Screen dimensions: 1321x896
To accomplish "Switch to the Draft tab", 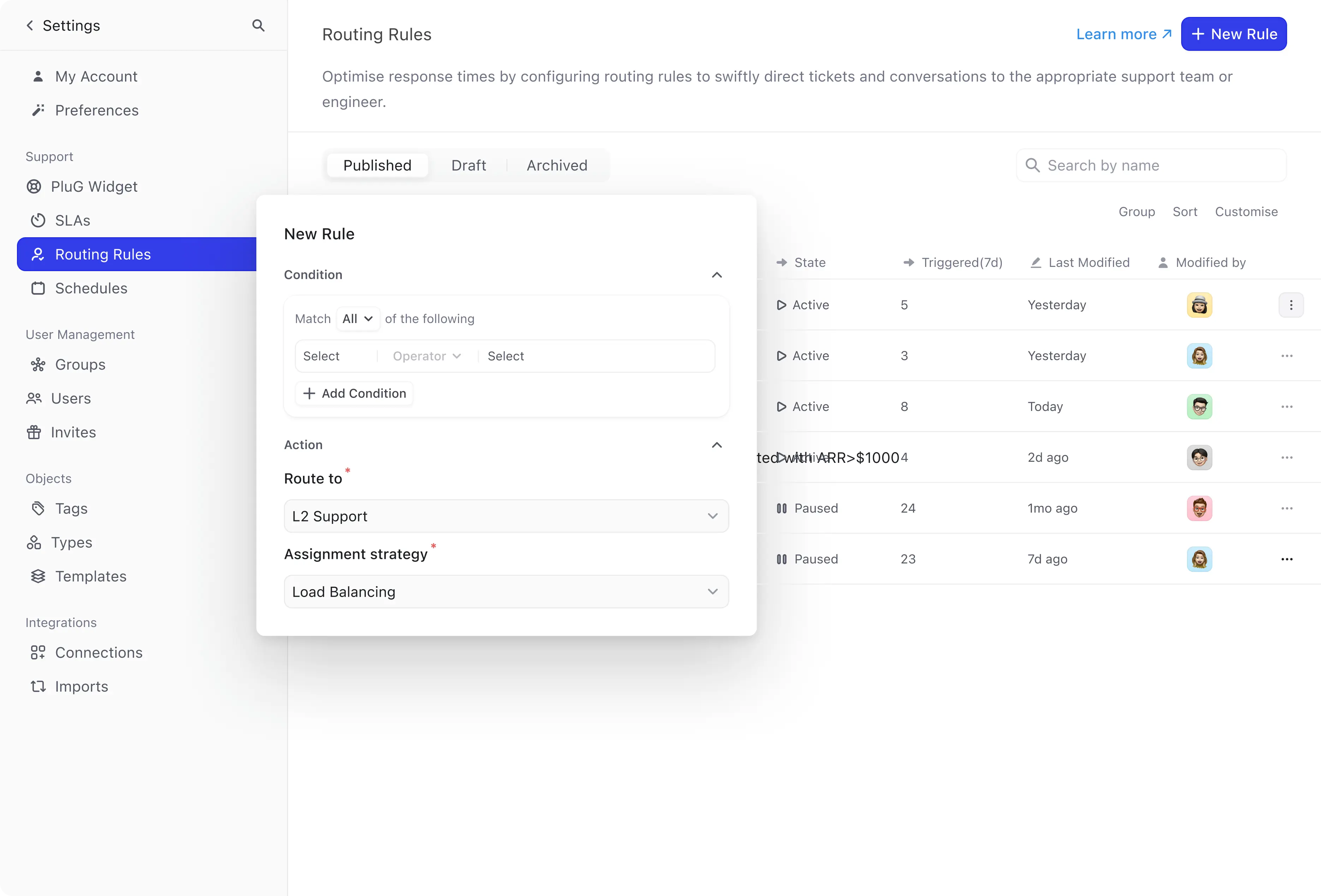I will 468,165.
